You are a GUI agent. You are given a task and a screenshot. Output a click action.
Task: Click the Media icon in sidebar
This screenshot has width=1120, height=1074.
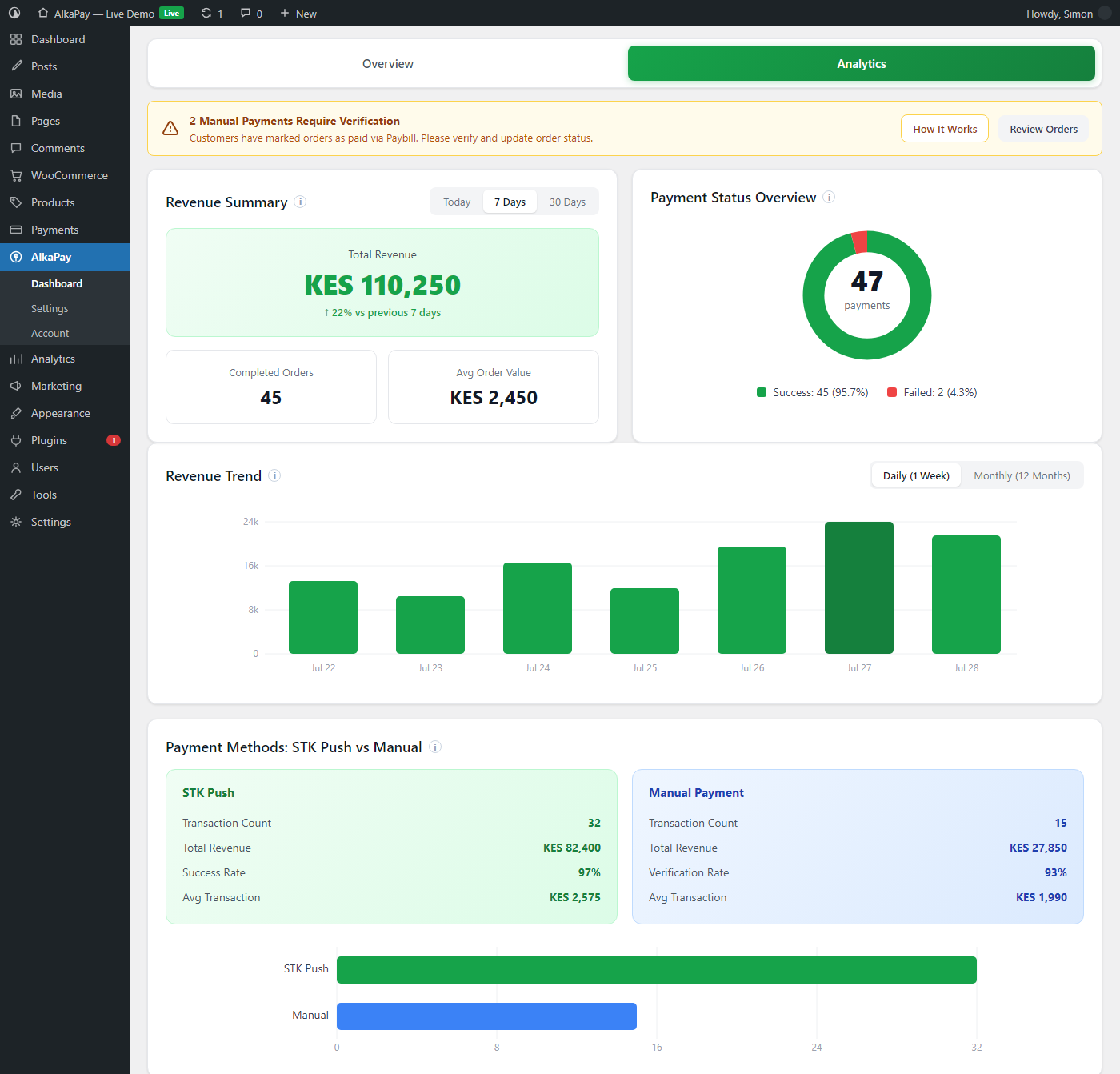[x=16, y=94]
